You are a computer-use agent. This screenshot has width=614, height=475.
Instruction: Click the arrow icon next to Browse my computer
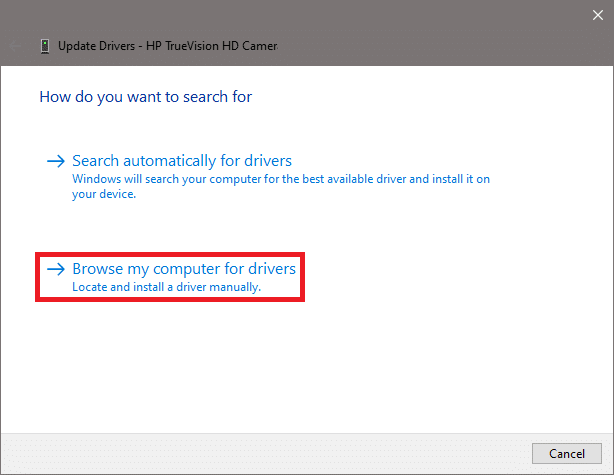(x=56, y=269)
